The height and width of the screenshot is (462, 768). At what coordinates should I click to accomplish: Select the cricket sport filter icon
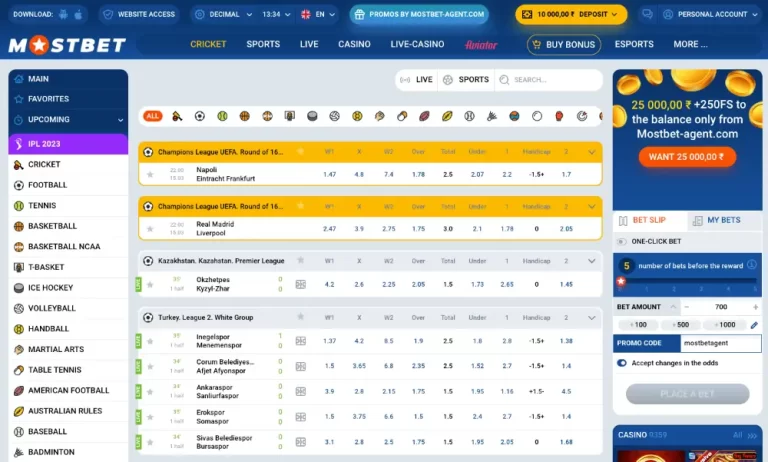pyautogui.click(x=177, y=116)
